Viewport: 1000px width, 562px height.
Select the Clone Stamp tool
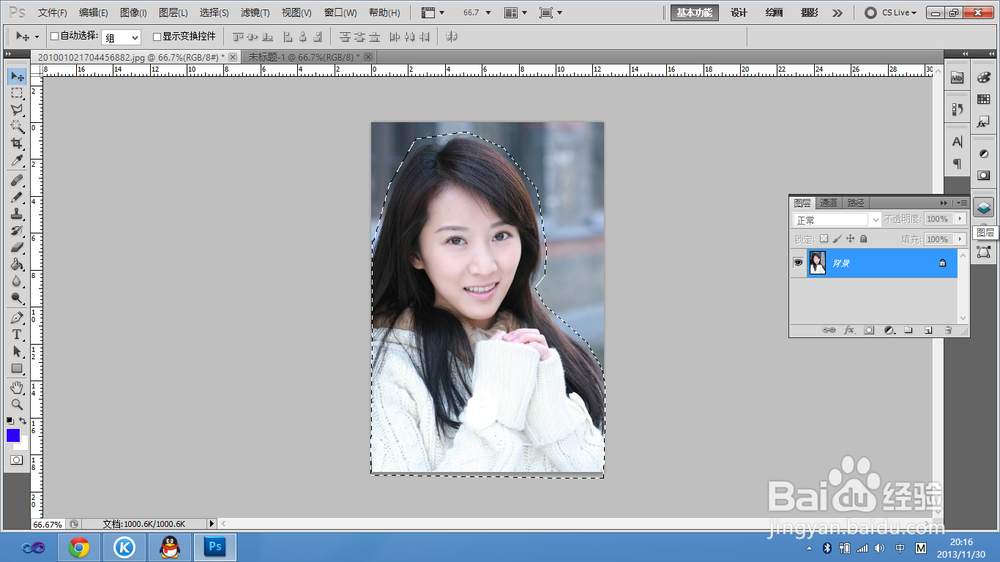pyautogui.click(x=17, y=214)
